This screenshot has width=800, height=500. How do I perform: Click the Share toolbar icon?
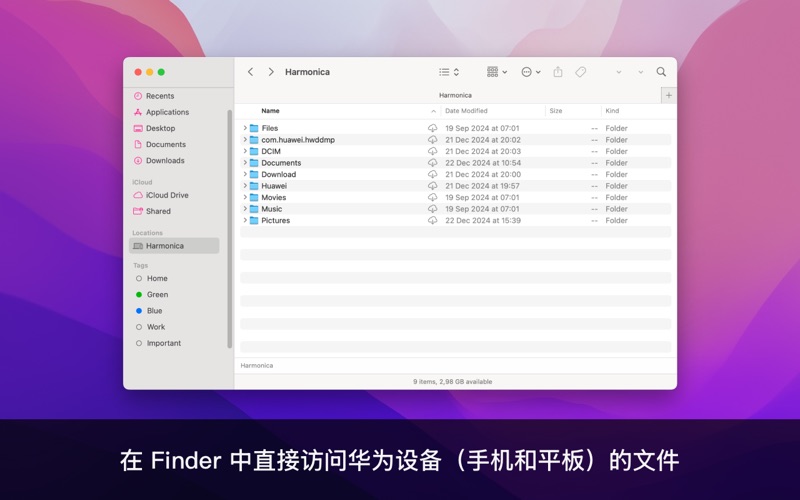[x=558, y=72]
